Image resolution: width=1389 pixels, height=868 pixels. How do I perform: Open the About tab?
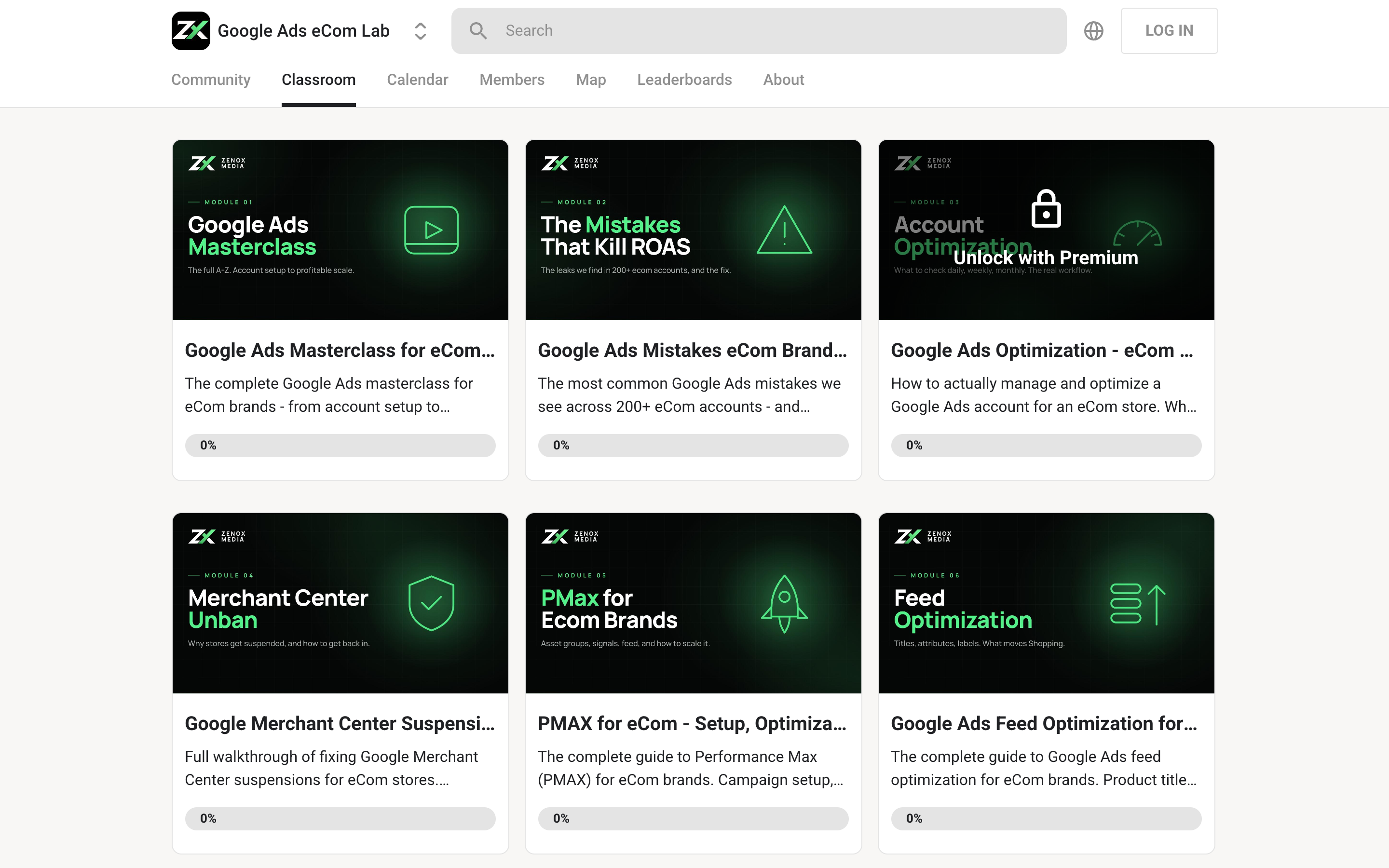pos(783,80)
